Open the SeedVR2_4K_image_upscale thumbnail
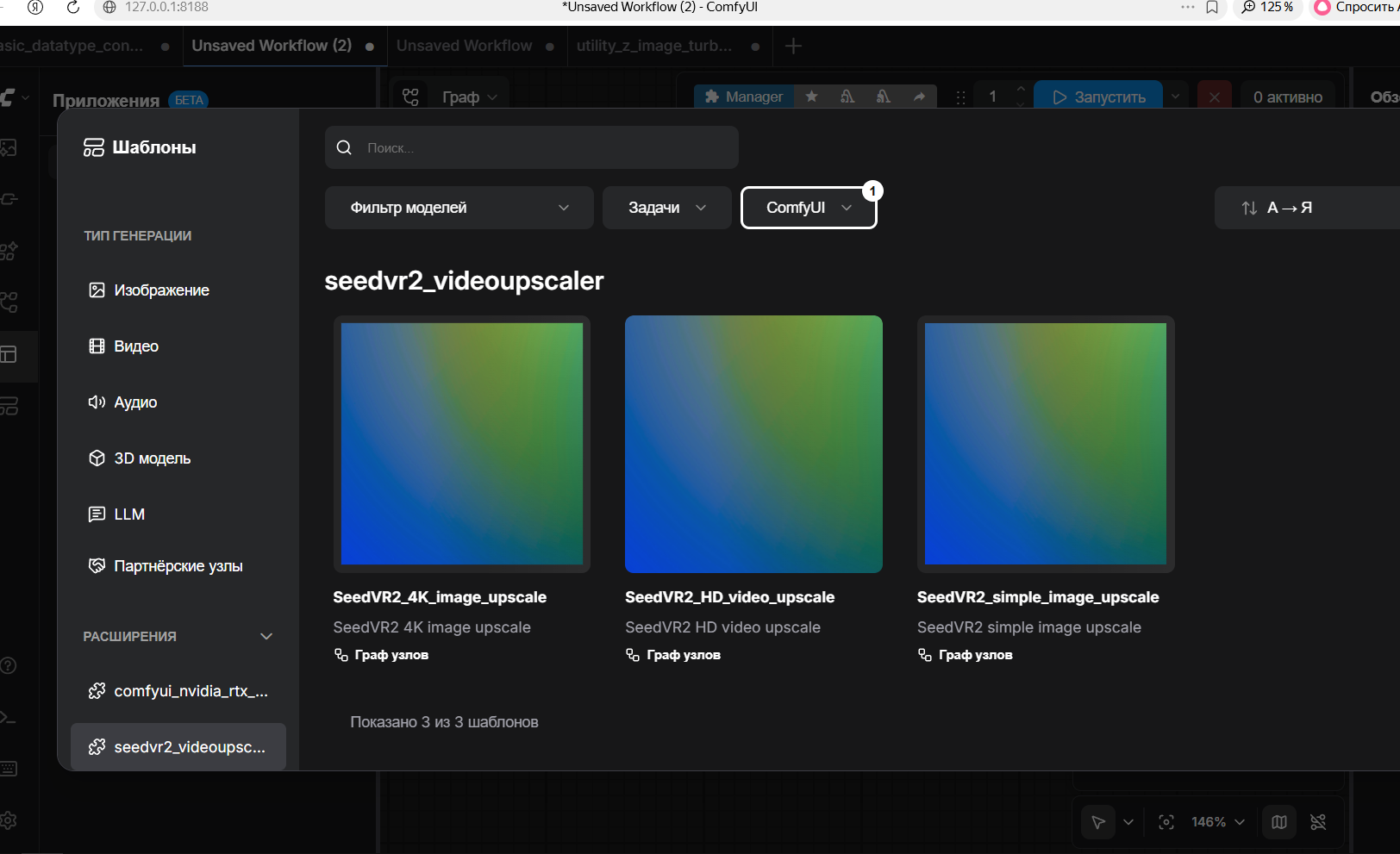This screenshot has height=854, width=1400. point(462,444)
